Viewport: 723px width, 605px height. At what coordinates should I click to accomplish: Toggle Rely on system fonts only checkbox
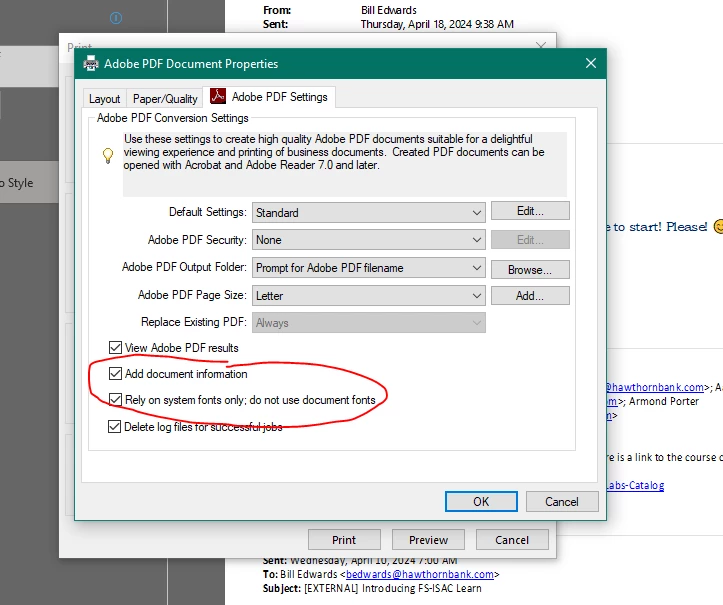115,399
